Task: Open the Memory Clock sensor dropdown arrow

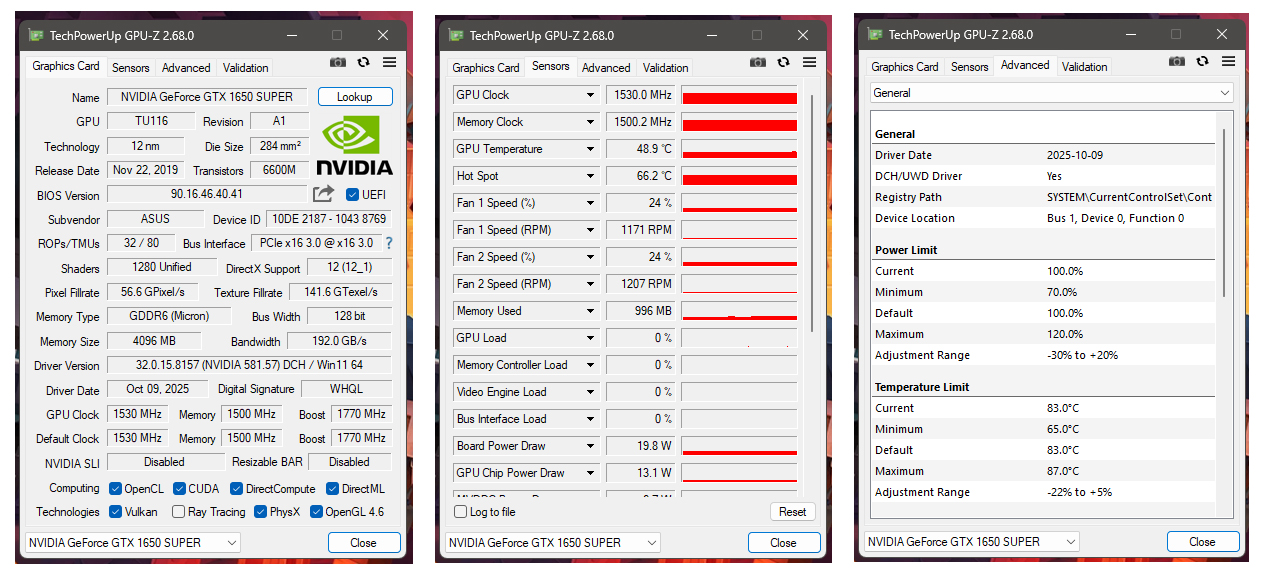Action: [x=590, y=123]
